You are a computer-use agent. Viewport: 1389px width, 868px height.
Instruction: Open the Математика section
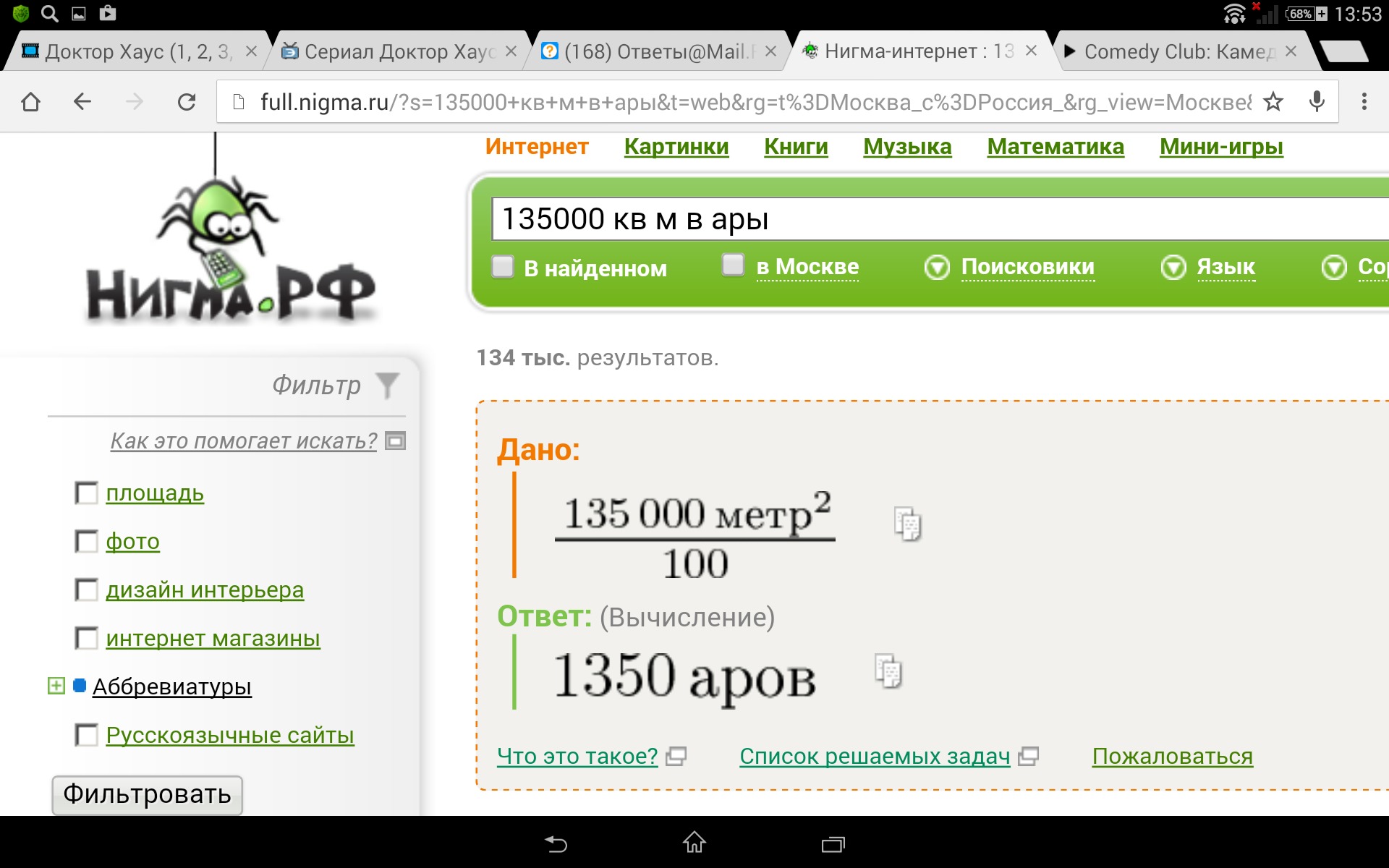(x=1055, y=147)
